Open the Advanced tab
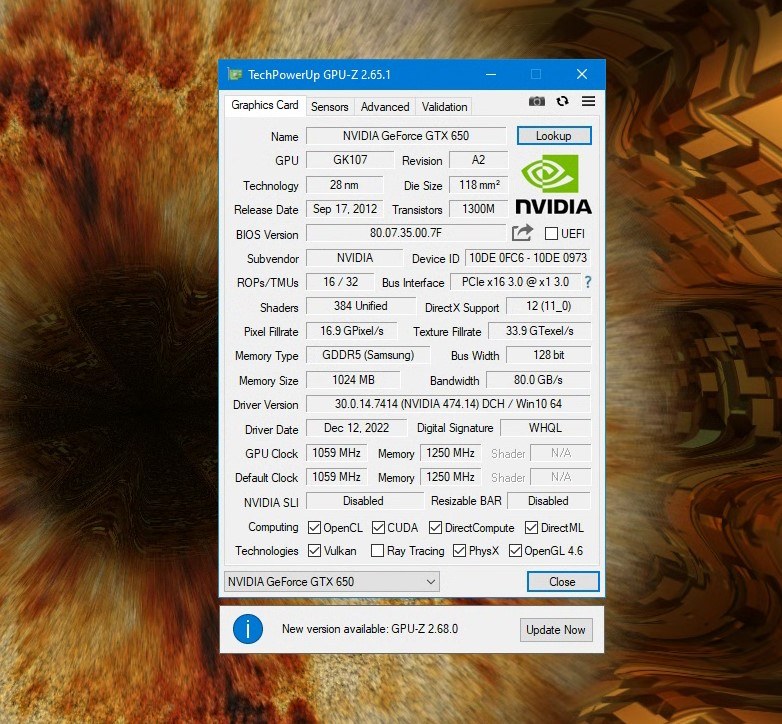The image size is (782, 724). tap(385, 107)
